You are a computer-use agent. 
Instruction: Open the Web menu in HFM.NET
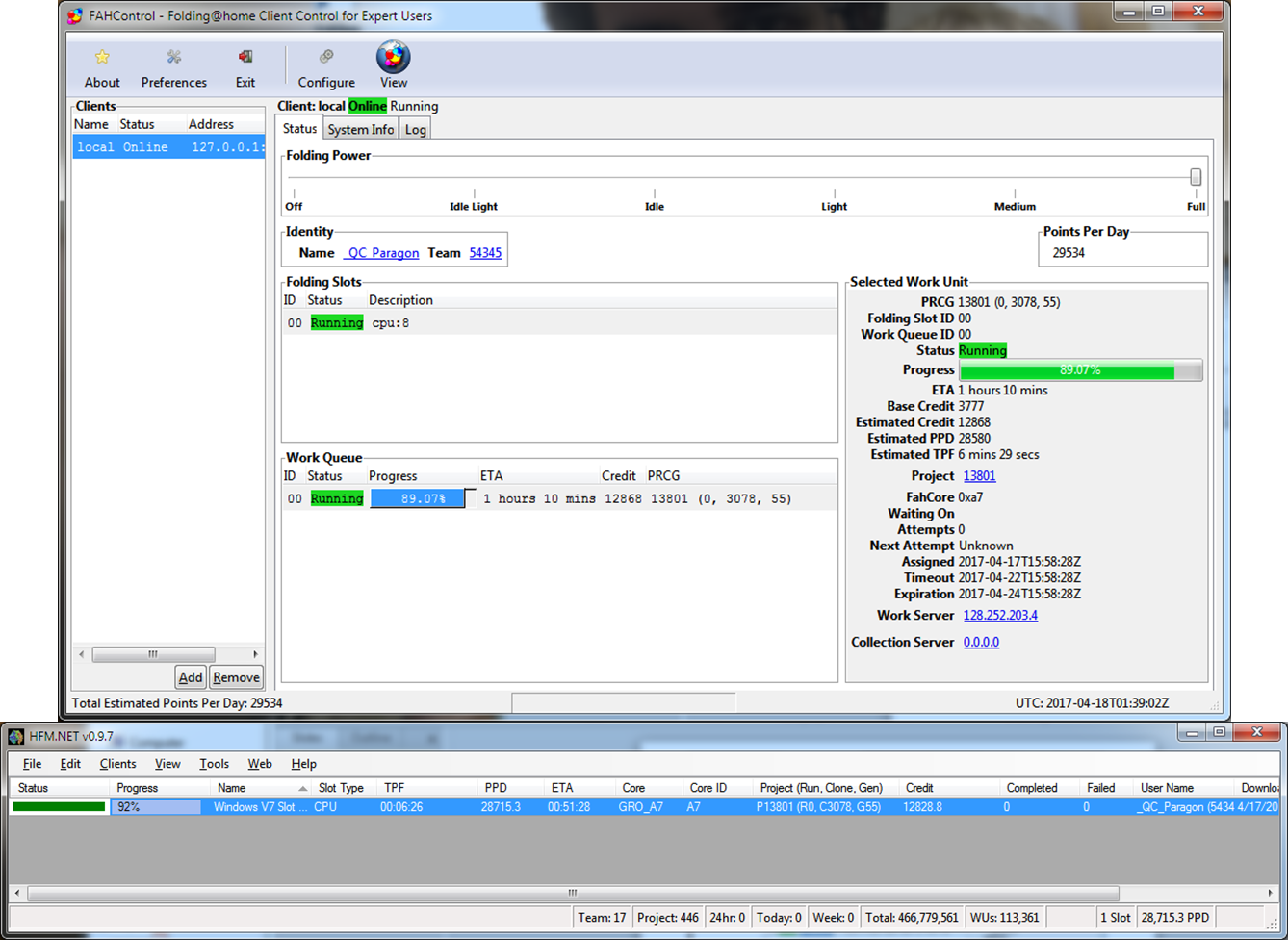[x=260, y=763]
